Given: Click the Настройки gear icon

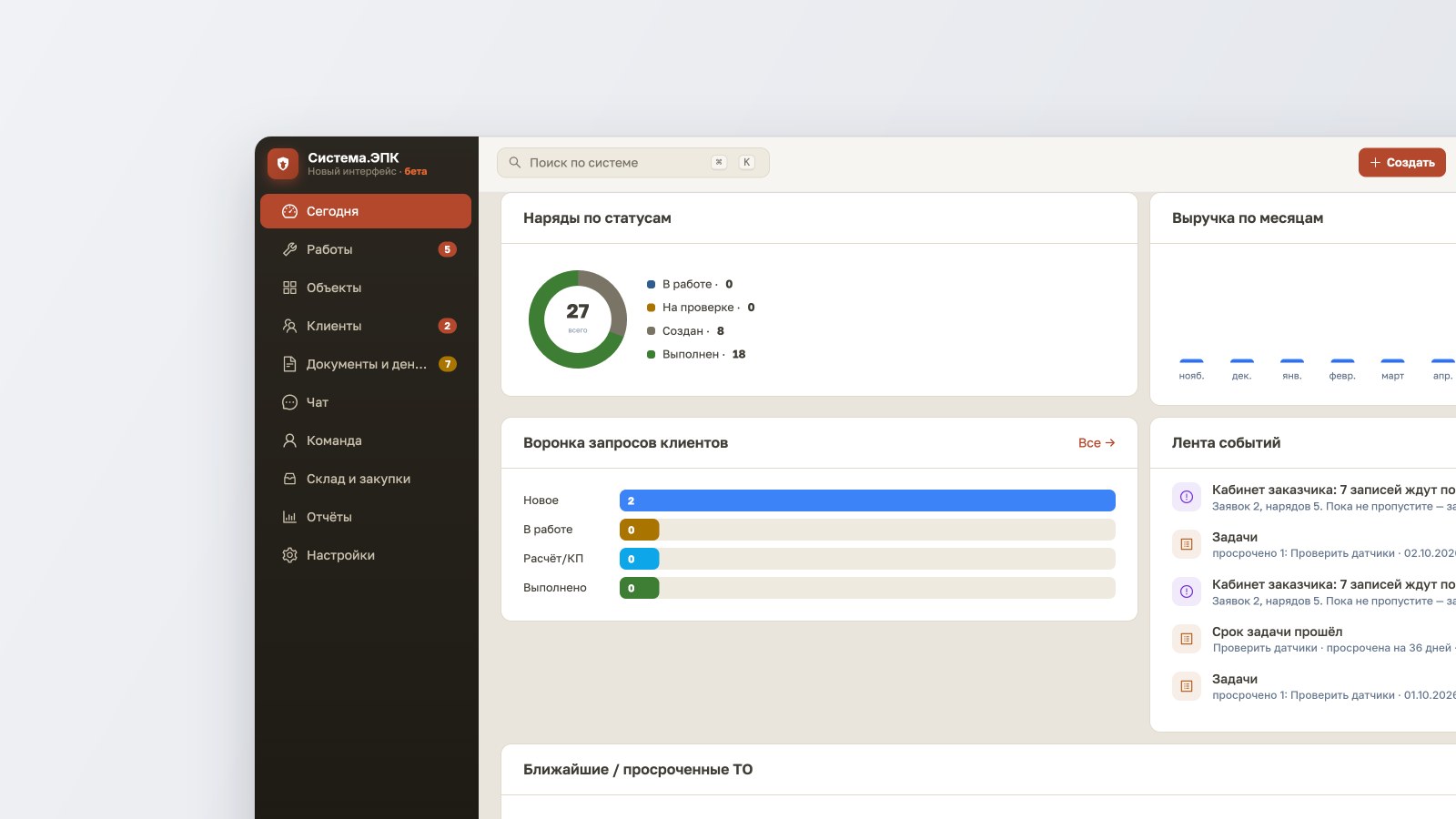Looking at the screenshot, I should click(x=289, y=555).
